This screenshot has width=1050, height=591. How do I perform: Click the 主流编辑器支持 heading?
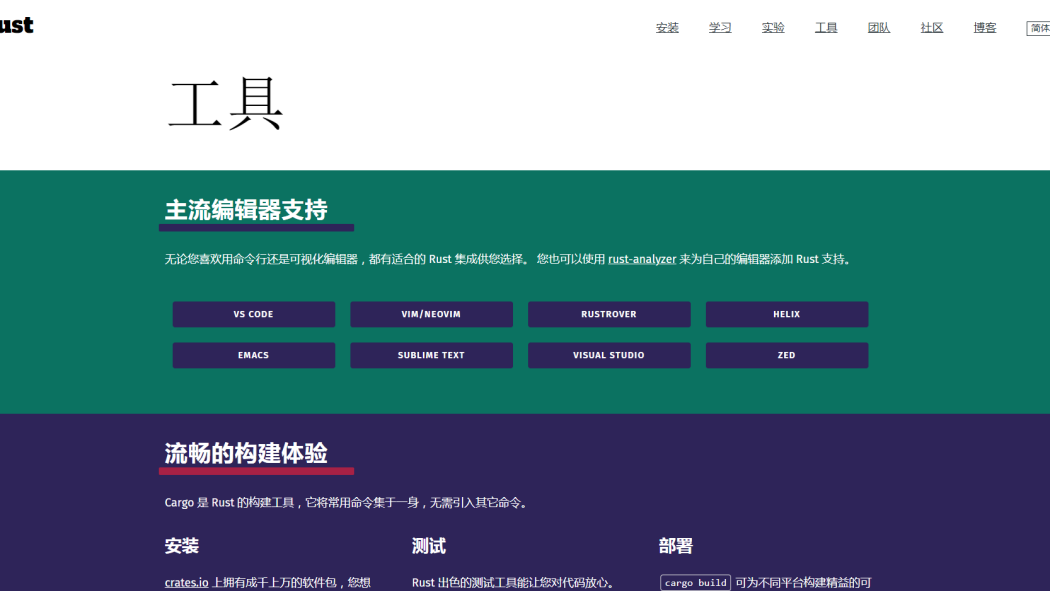[246, 209]
